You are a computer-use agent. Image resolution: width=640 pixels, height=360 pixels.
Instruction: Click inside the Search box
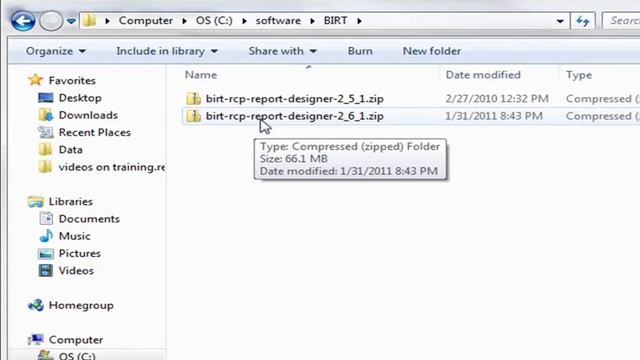[621, 21]
